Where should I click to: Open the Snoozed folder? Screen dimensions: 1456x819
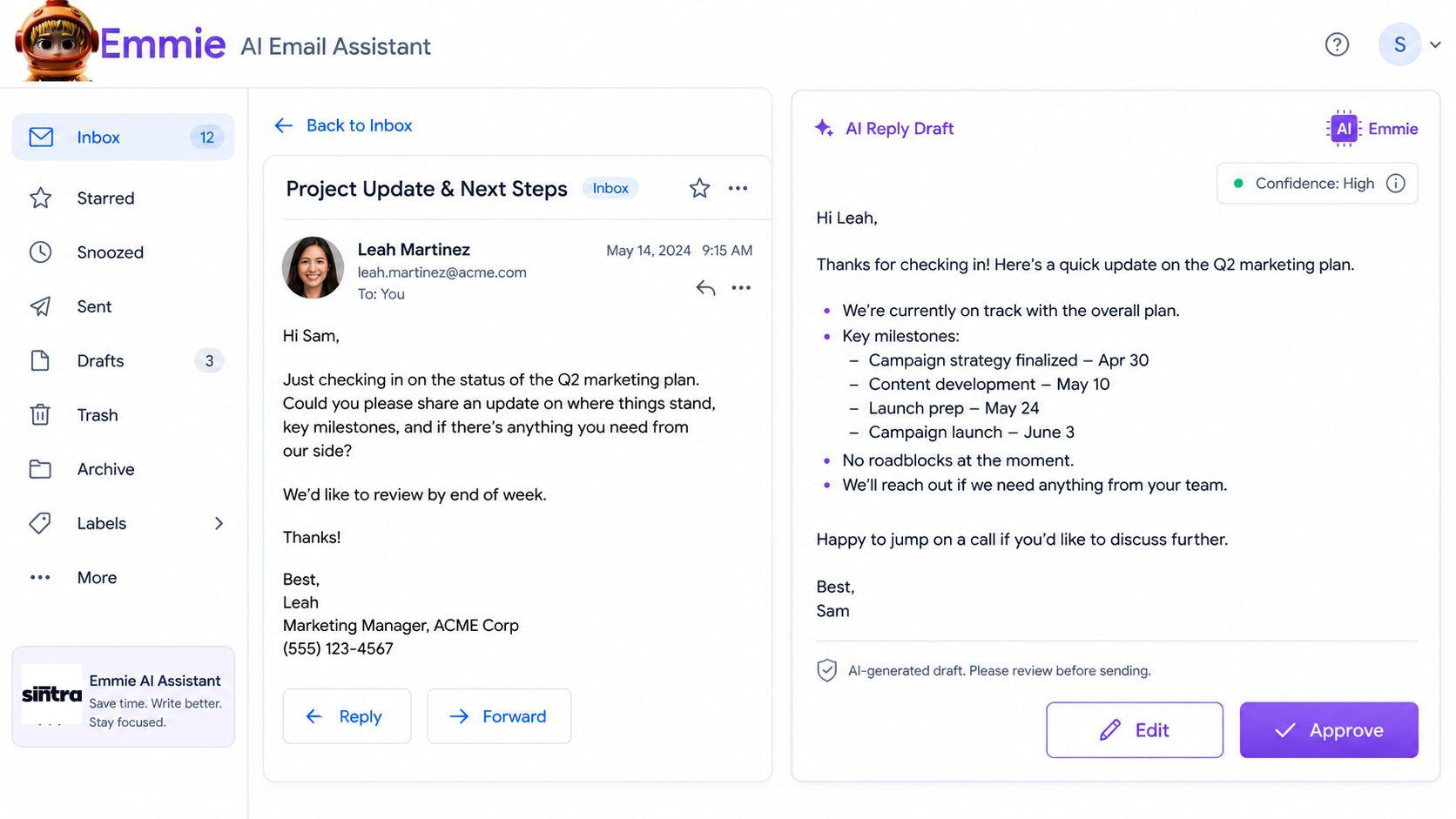(x=123, y=252)
